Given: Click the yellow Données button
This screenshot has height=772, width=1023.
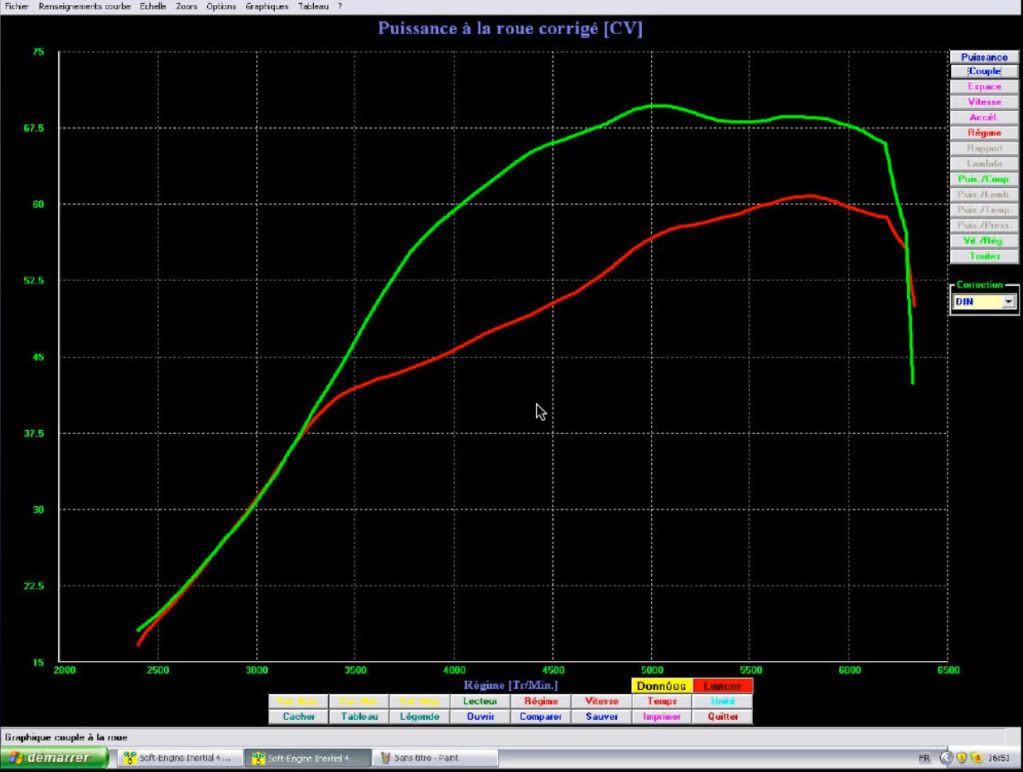Looking at the screenshot, I should 661,686.
